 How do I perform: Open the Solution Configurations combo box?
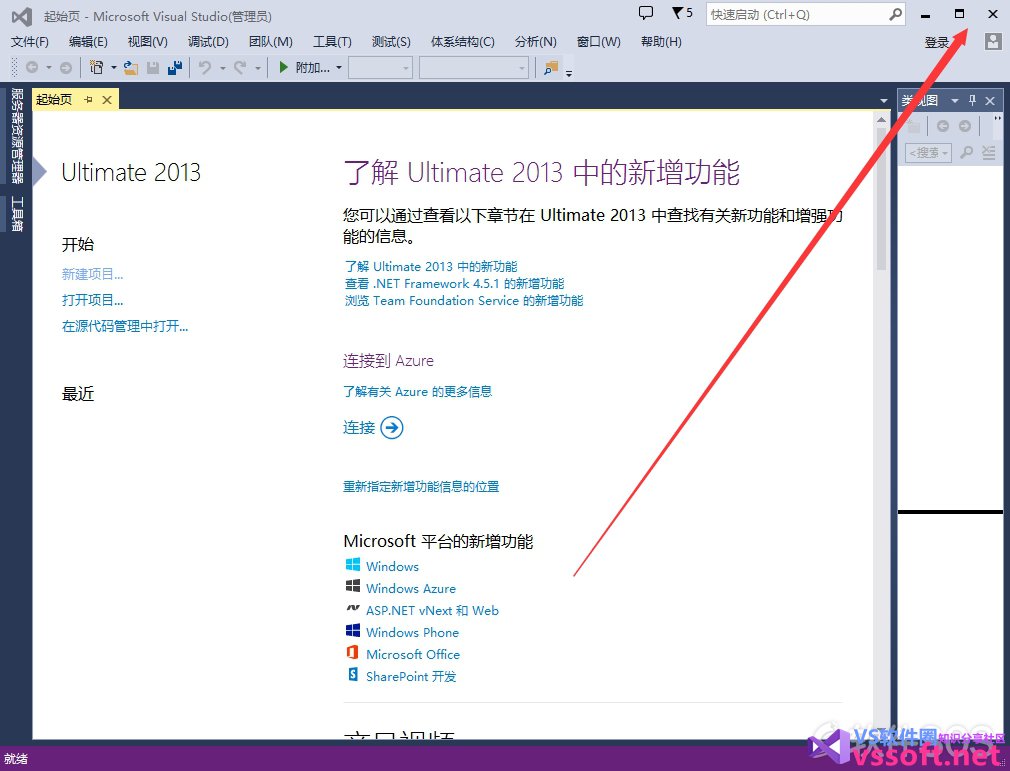pos(380,68)
